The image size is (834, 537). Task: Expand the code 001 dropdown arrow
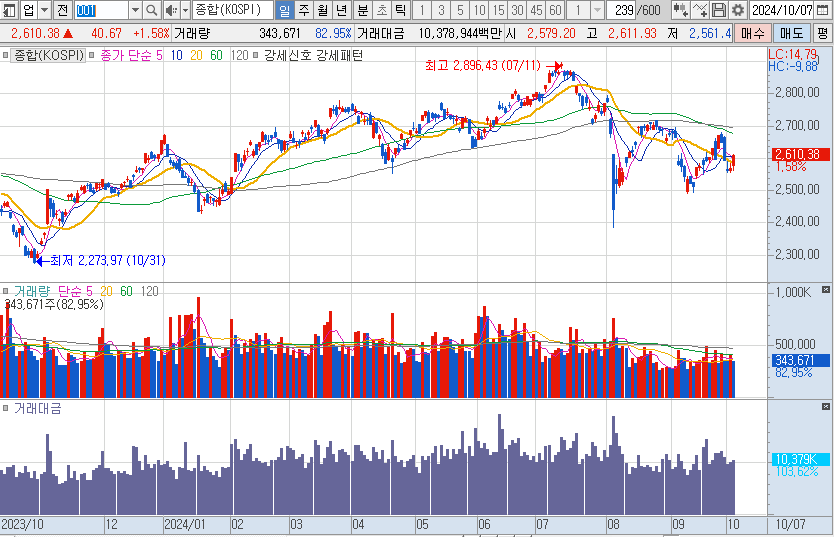135,10
